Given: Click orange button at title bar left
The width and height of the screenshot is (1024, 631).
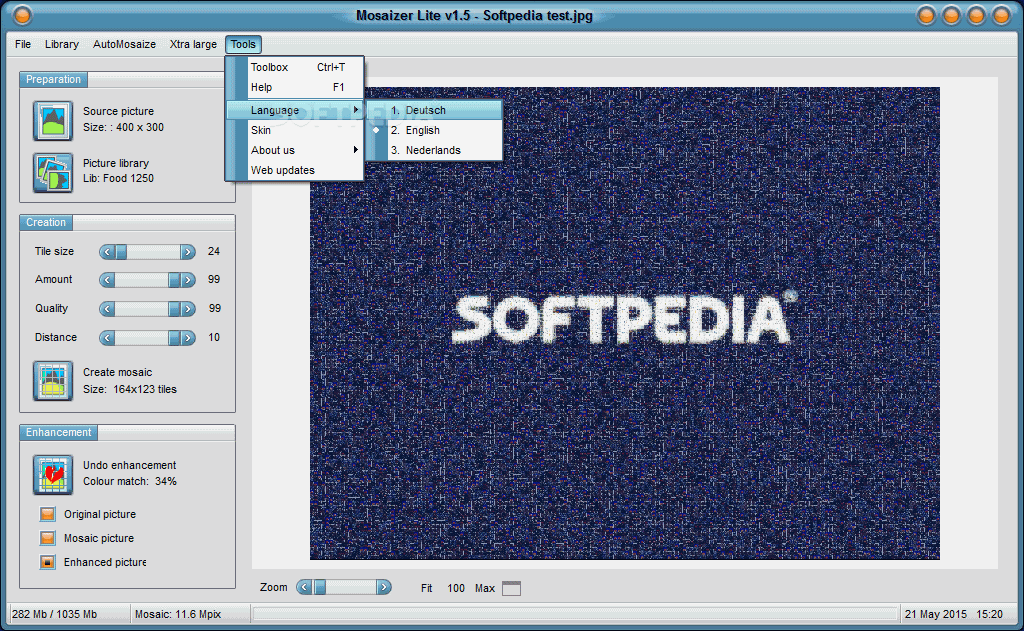Looking at the screenshot, I should coord(22,14).
